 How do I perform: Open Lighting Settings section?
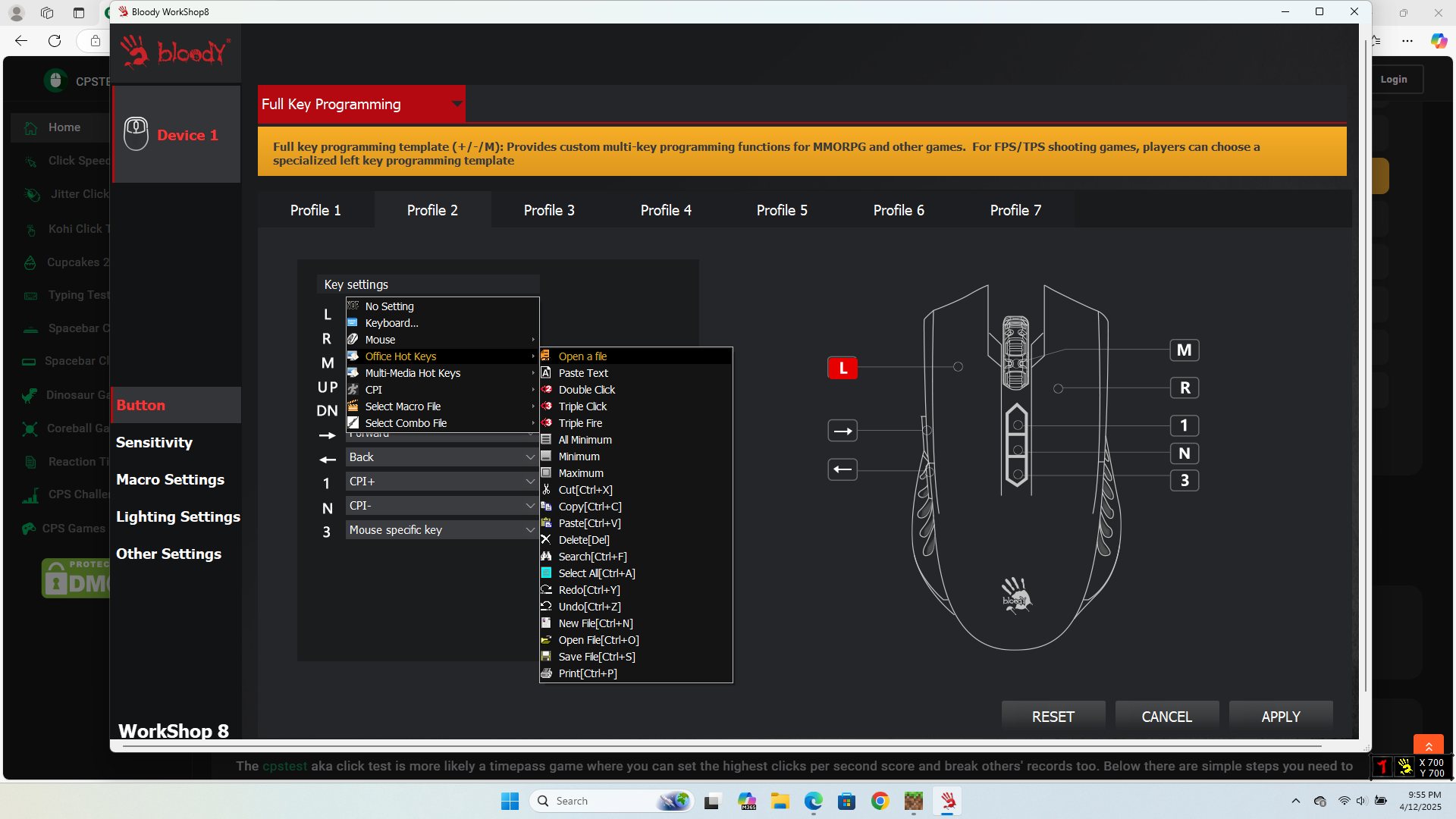tap(178, 516)
